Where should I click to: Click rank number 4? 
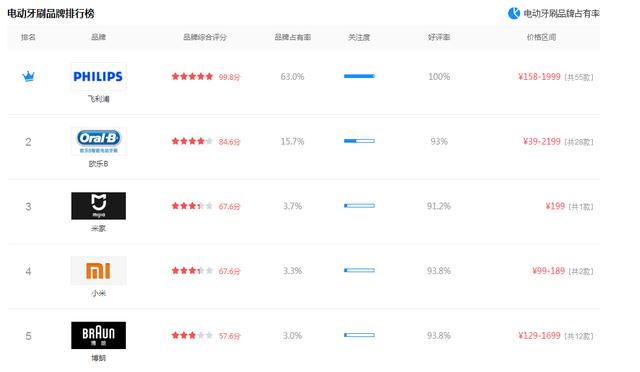[x=28, y=271]
